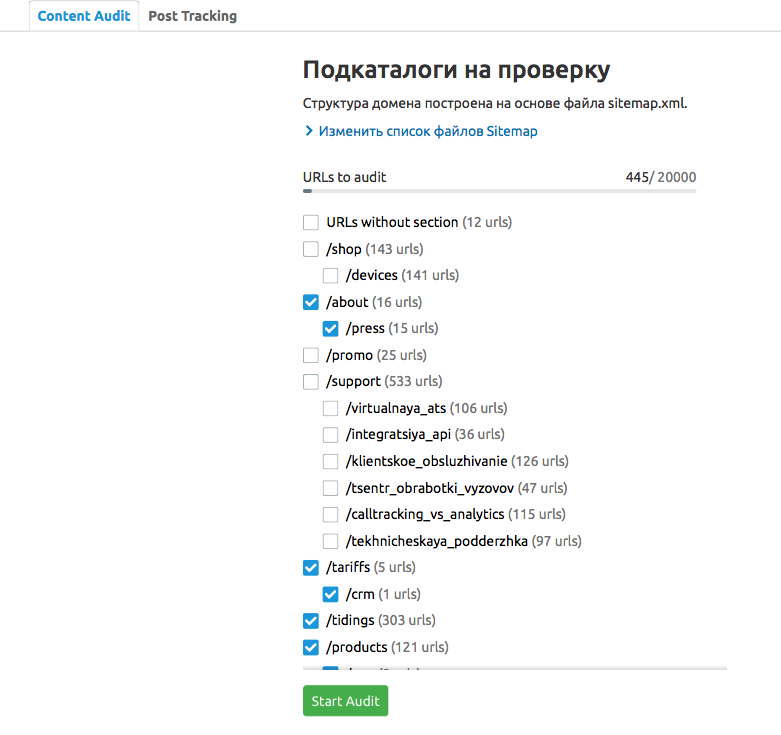Deselect the /tidings checkbox
This screenshot has height=735, width=781.
(x=311, y=620)
